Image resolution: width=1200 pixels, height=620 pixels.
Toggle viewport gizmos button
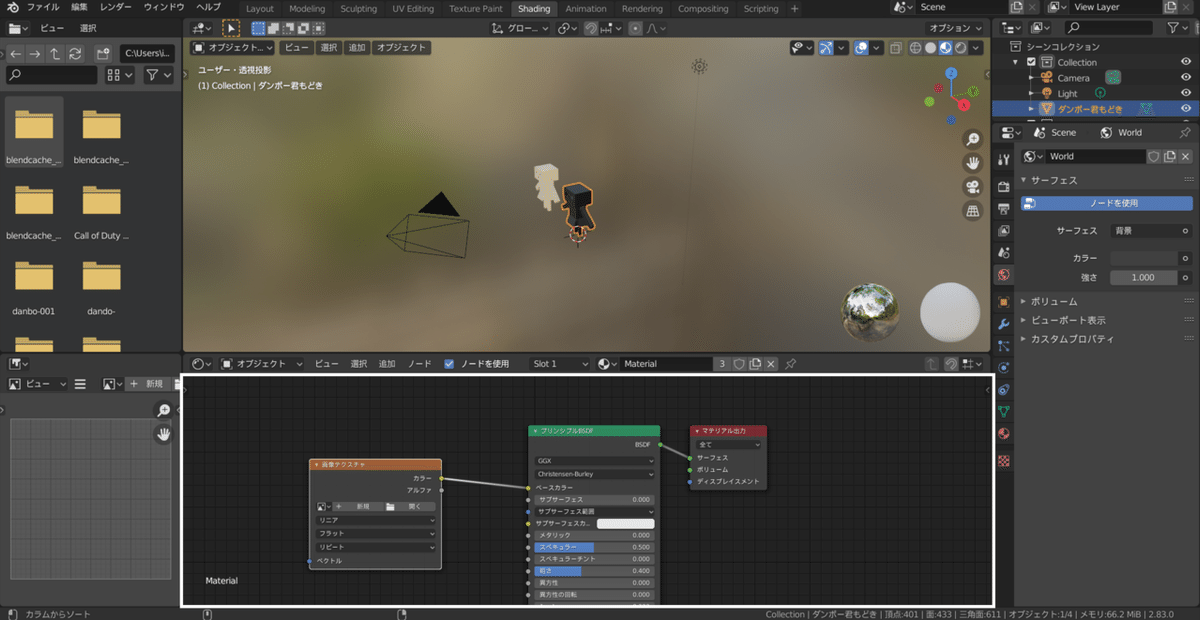click(827, 47)
